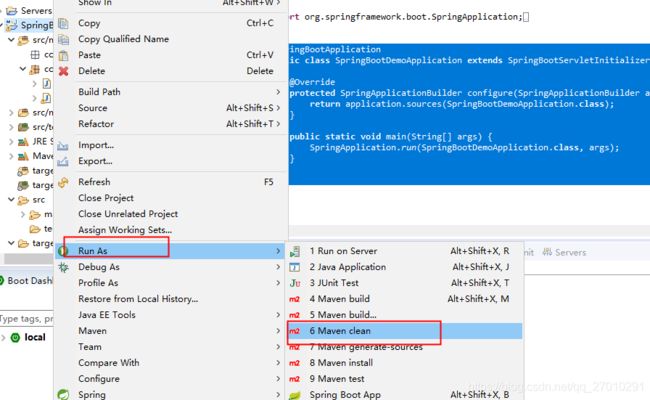650x400 pixels.
Task: Click the Export icon
Action: click(x=63, y=161)
